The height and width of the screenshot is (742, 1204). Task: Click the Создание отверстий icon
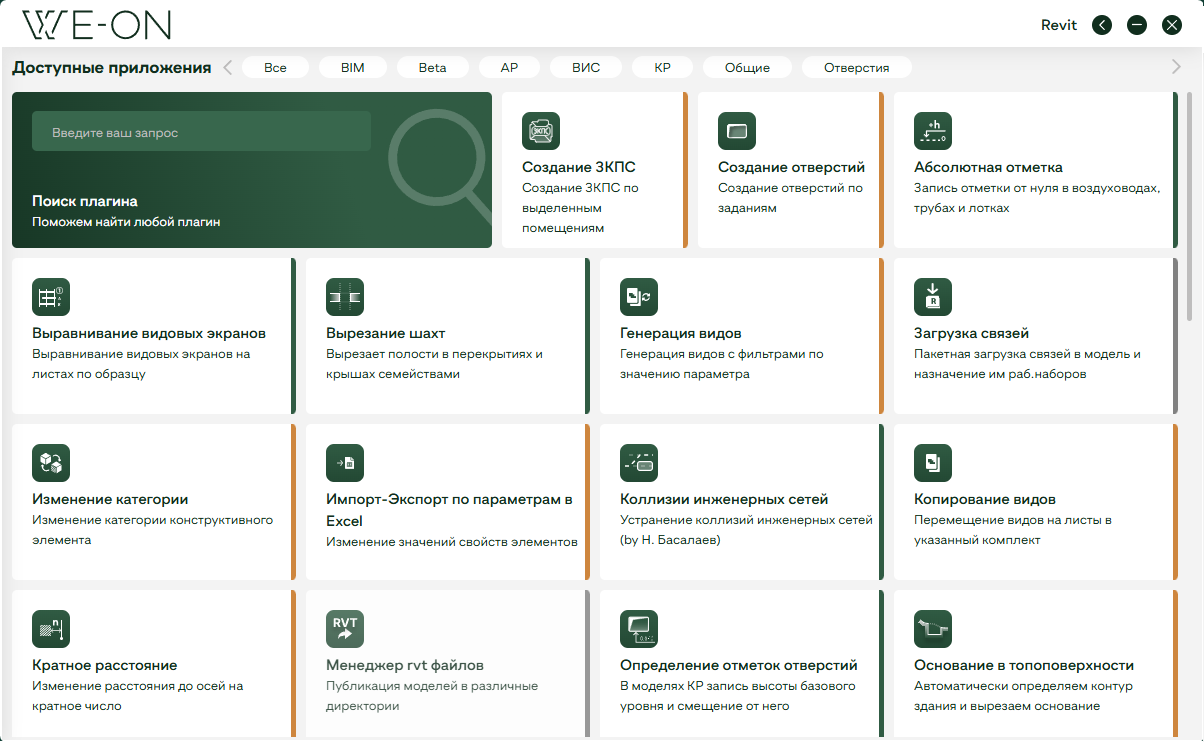coord(737,131)
